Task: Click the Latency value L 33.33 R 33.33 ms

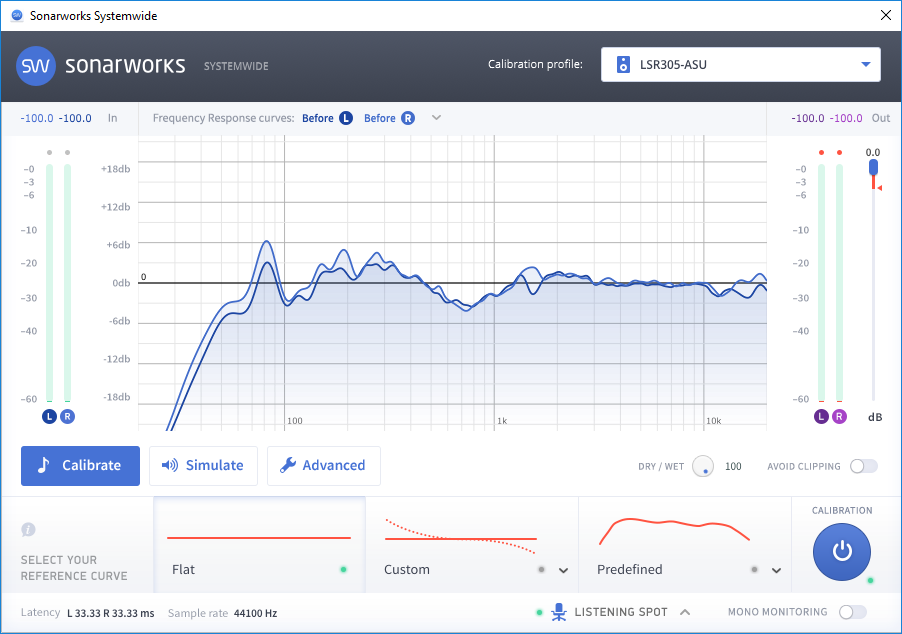Action: [110, 613]
